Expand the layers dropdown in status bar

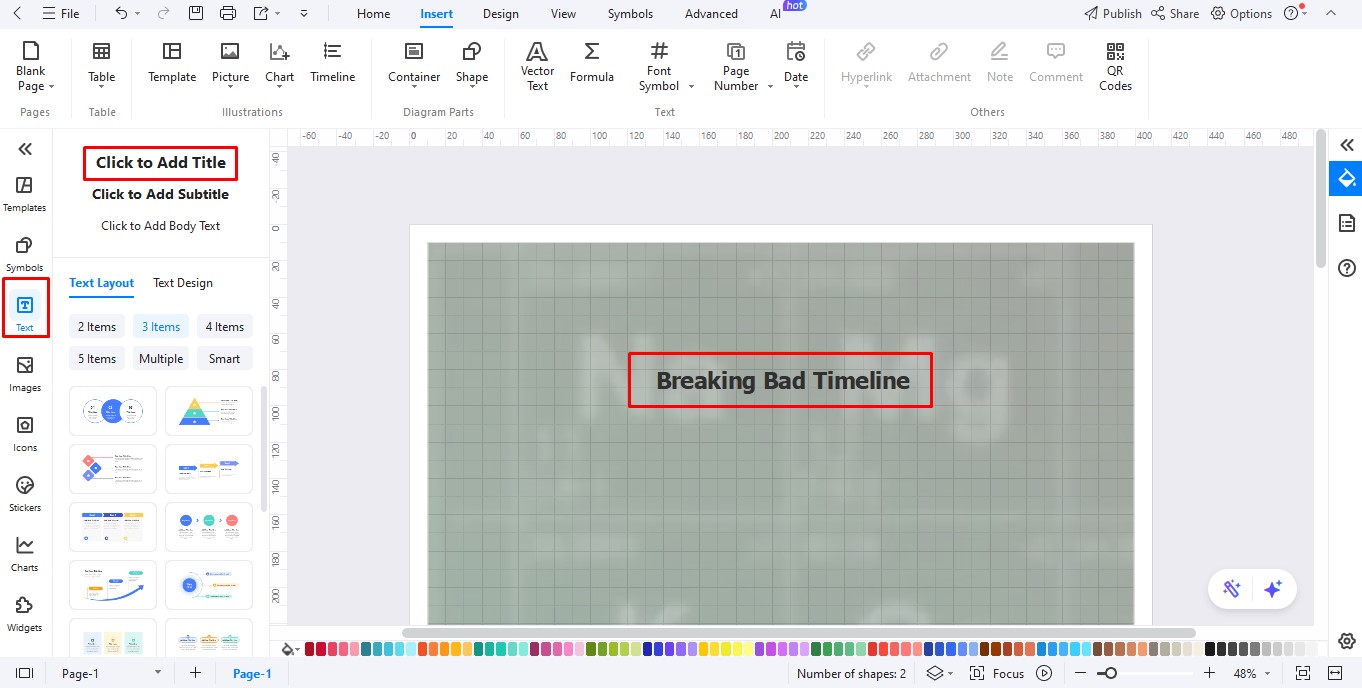[x=950, y=673]
